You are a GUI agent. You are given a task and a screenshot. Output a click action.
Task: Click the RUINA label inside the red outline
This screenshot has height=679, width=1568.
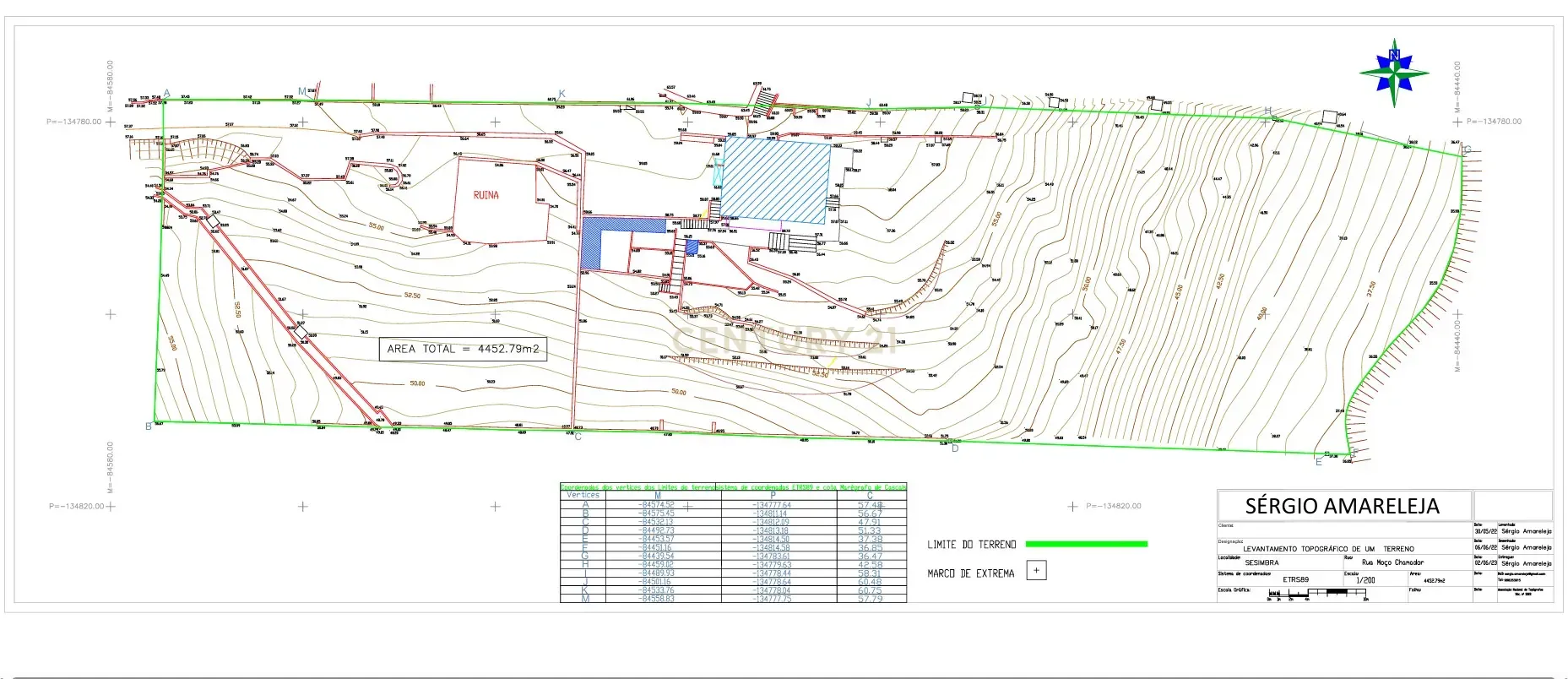pos(486,195)
